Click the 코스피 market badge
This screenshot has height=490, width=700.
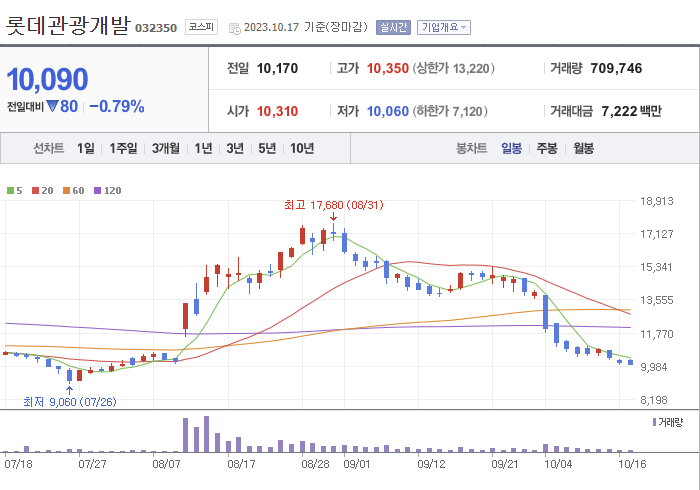pos(201,27)
